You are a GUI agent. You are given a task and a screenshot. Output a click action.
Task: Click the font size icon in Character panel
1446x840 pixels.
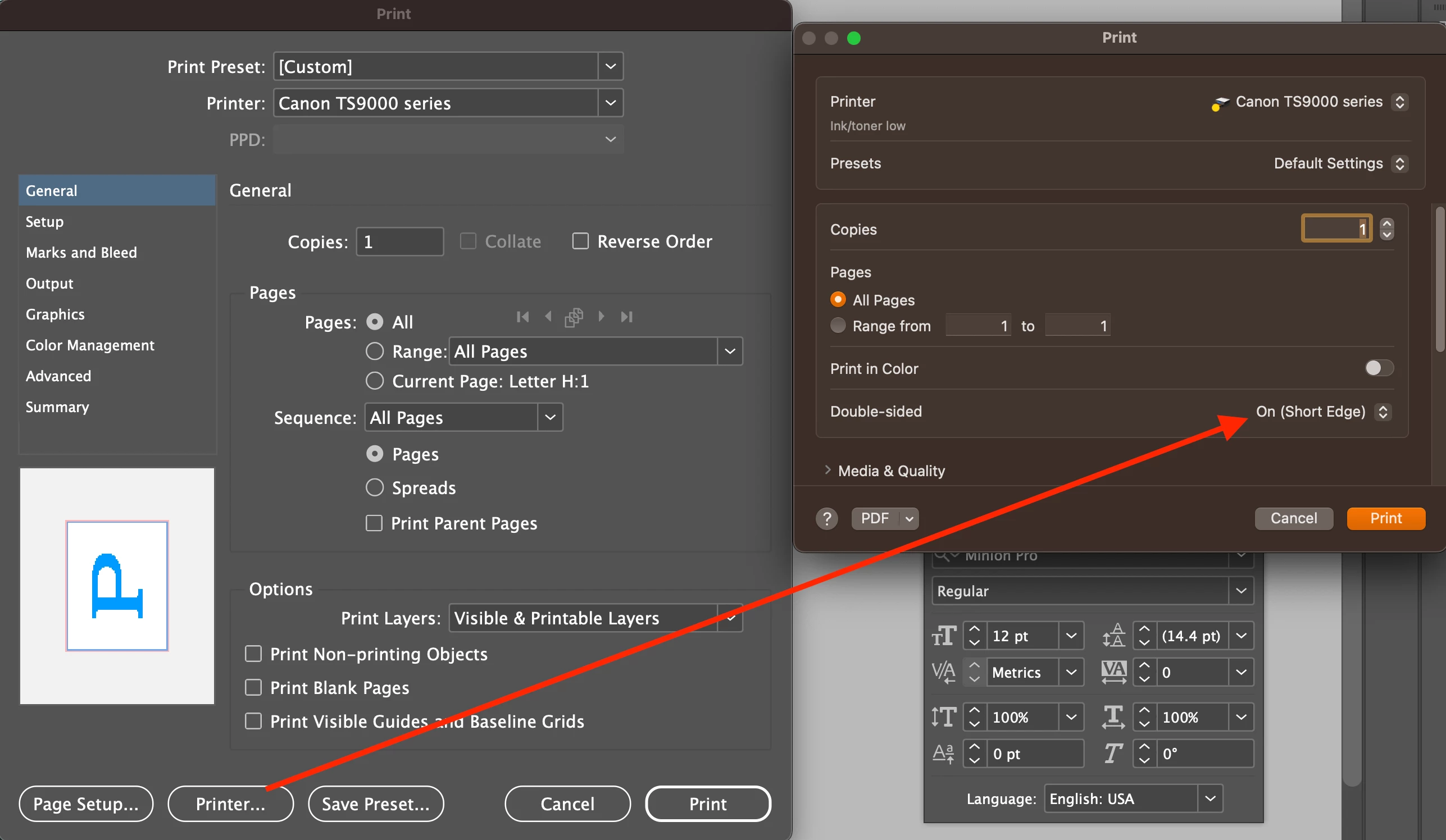click(x=944, y=636)
